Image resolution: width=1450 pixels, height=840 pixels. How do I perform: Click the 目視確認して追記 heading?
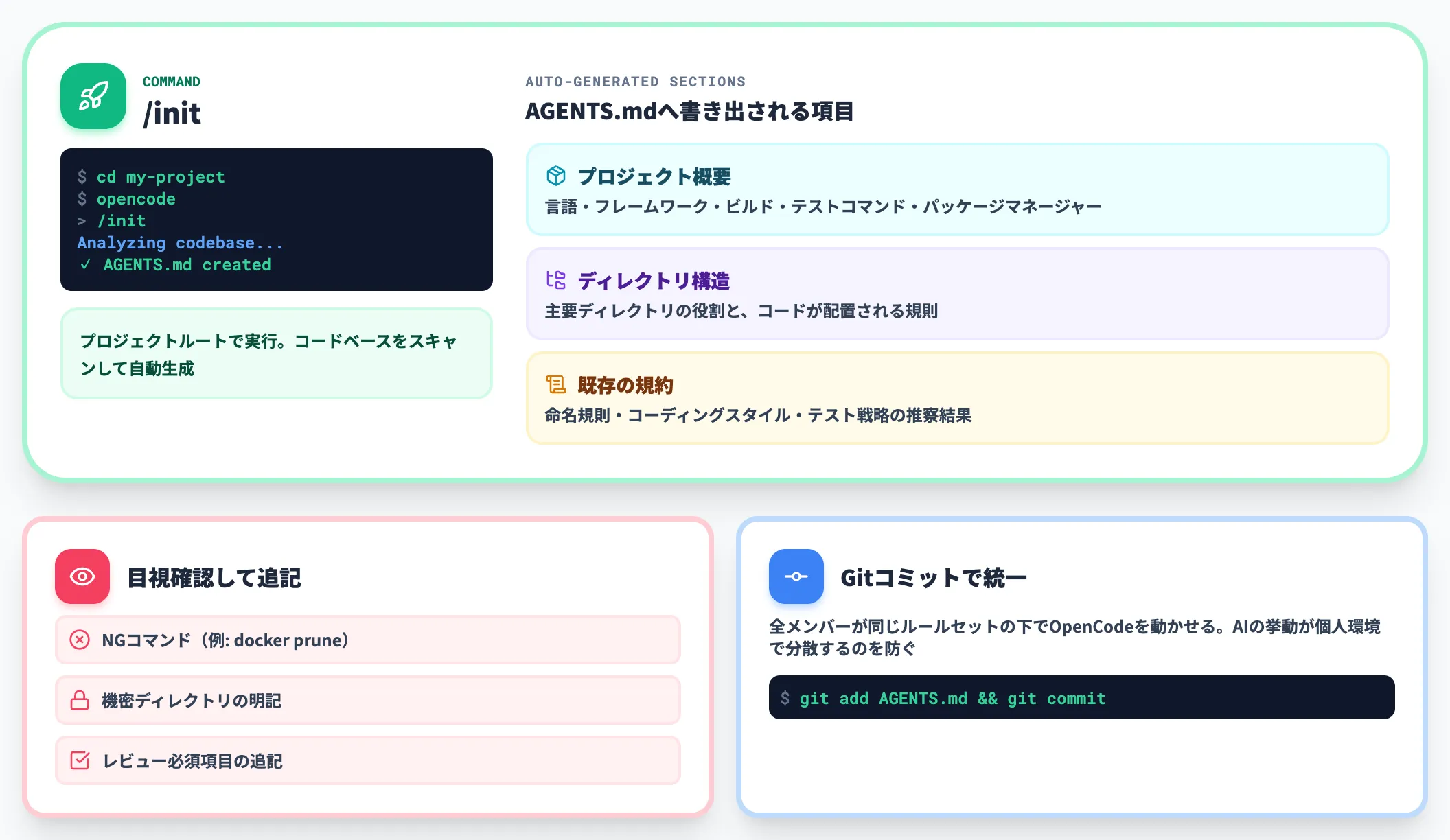click(x=214, y=578)
